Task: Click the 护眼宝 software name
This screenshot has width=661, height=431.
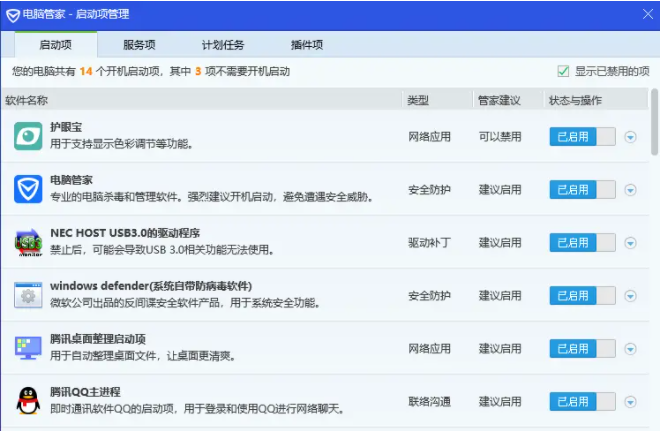Action: [66, 127]
